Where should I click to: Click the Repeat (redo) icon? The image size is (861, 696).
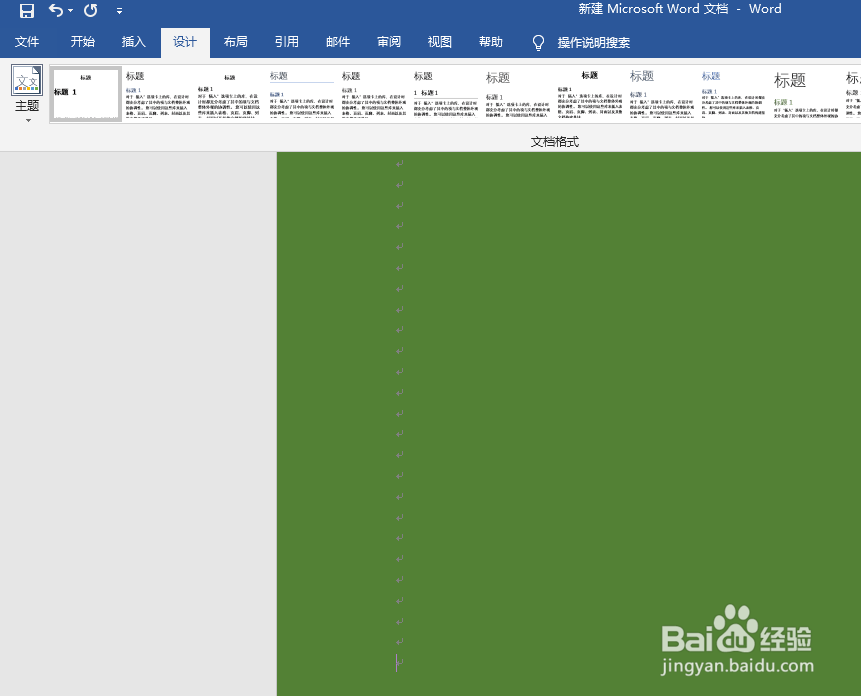tap(89, 9)
